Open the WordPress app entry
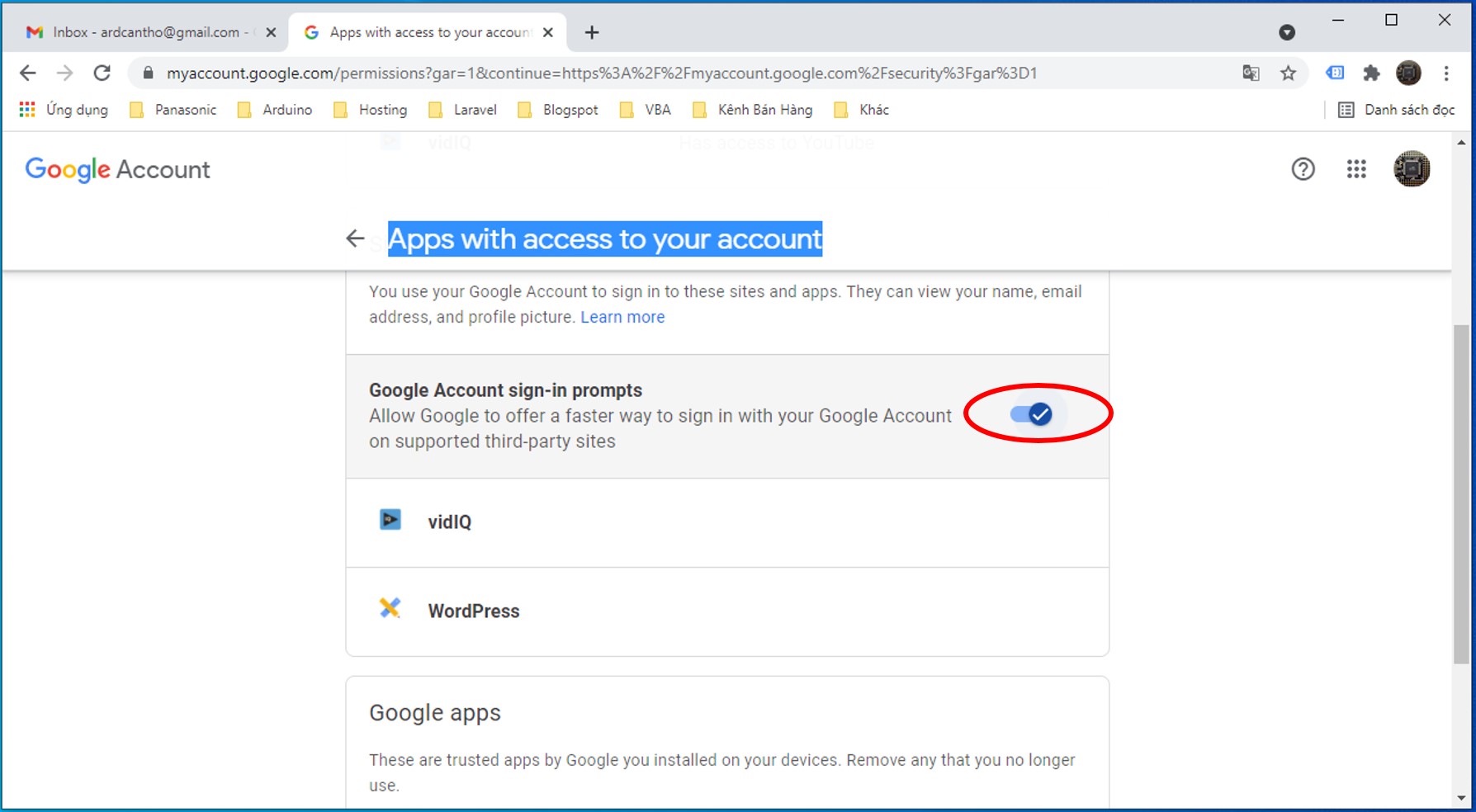The image size is (1476, 812). click(727, 611)
